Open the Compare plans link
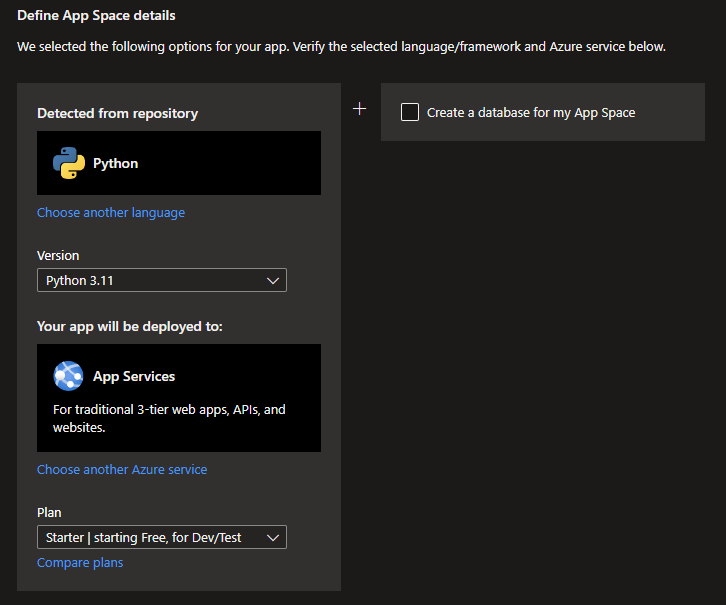726x605 pixels. [x=80, y=562]
